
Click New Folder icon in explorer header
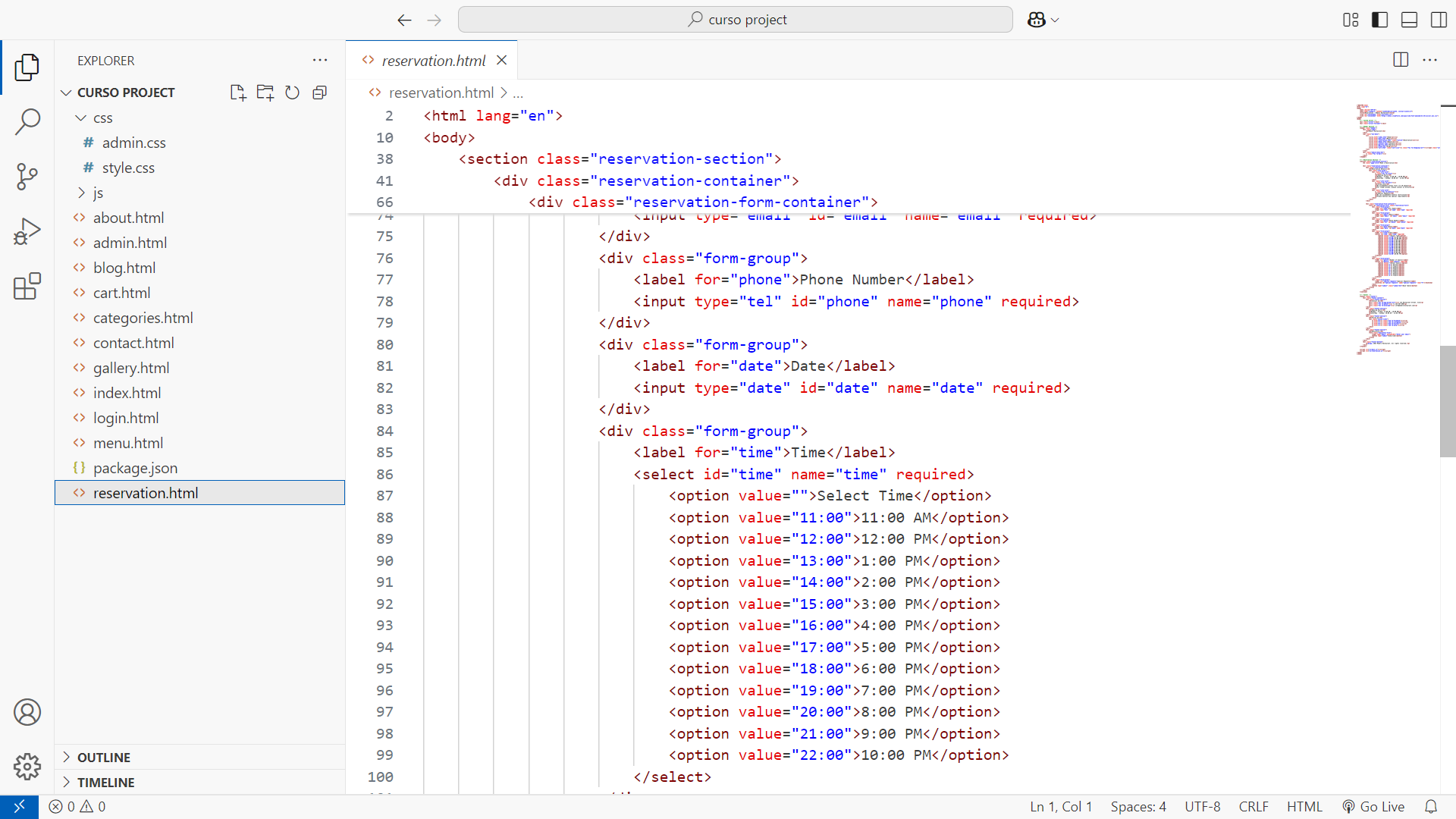pyautogui.click(x=265, y=93)
